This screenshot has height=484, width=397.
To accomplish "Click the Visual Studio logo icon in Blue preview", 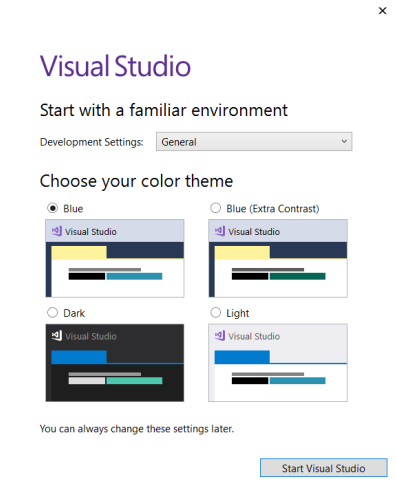I will pyautogui.click(x=57, y=231).
